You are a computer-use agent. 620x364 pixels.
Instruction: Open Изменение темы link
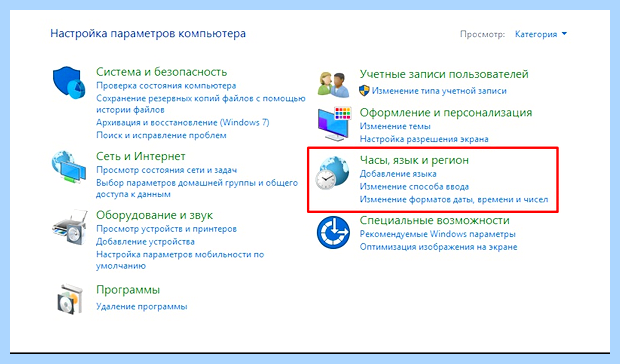[x=395, y=126]
